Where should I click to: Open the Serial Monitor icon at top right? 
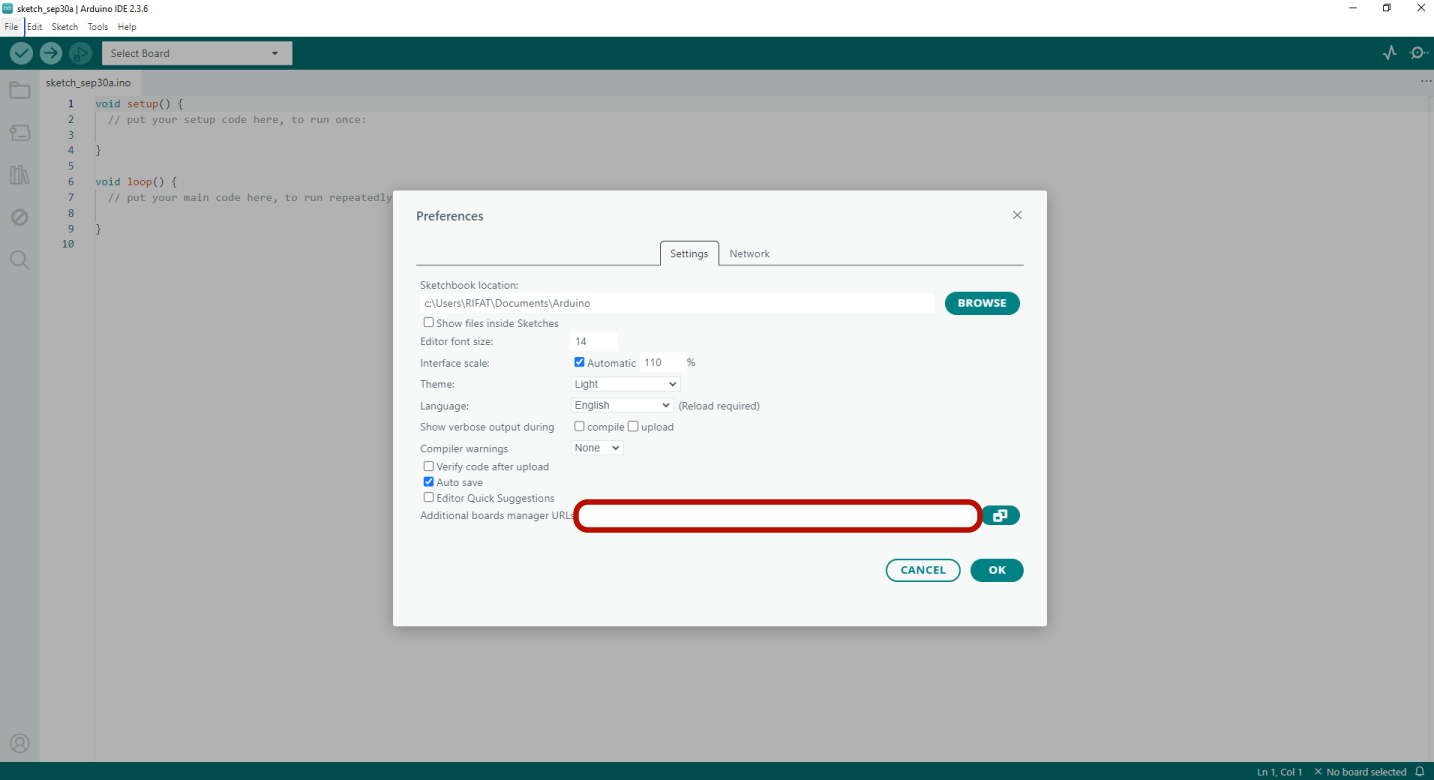coord(1418,53)
